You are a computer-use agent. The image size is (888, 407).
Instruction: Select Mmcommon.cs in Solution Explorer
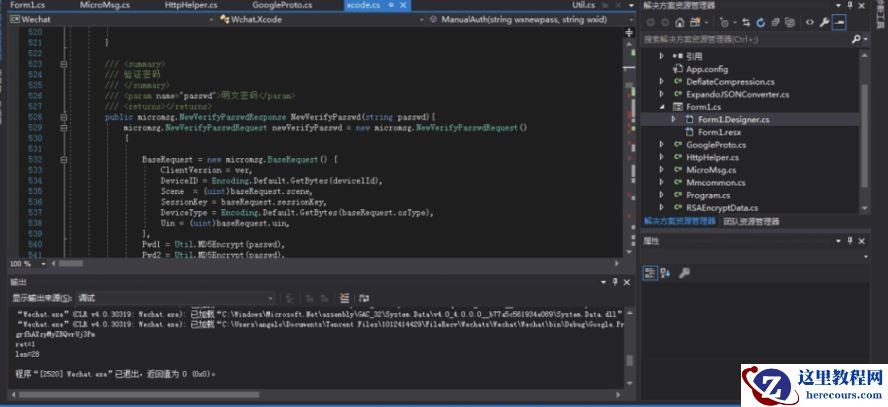point(715,183)
